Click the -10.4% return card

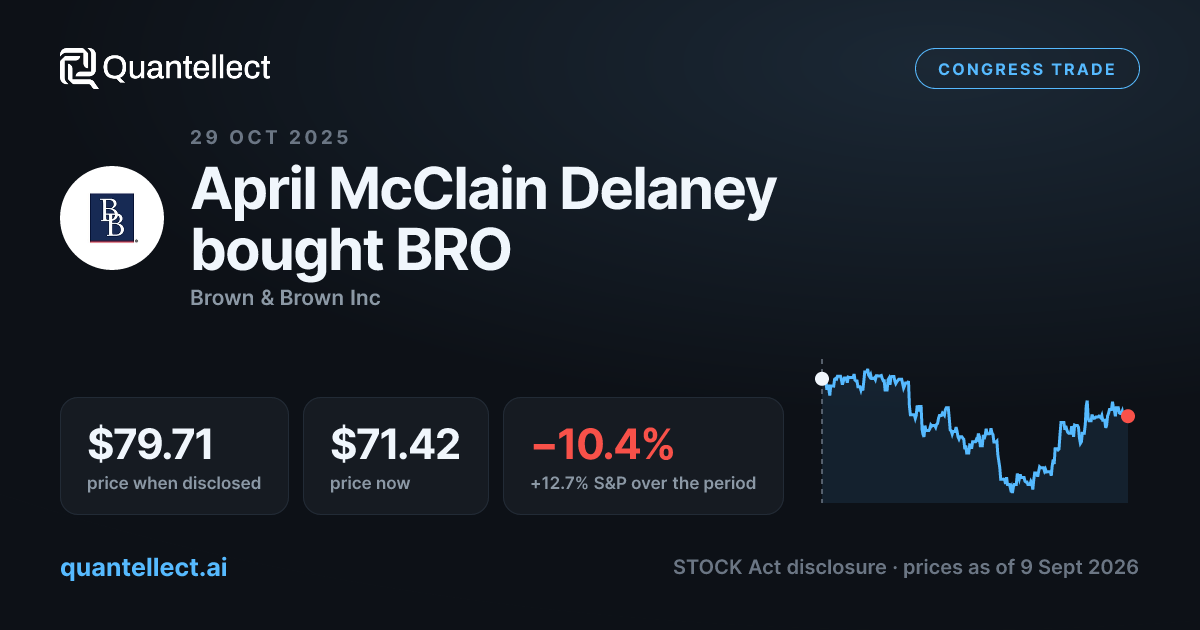(643, 456)
